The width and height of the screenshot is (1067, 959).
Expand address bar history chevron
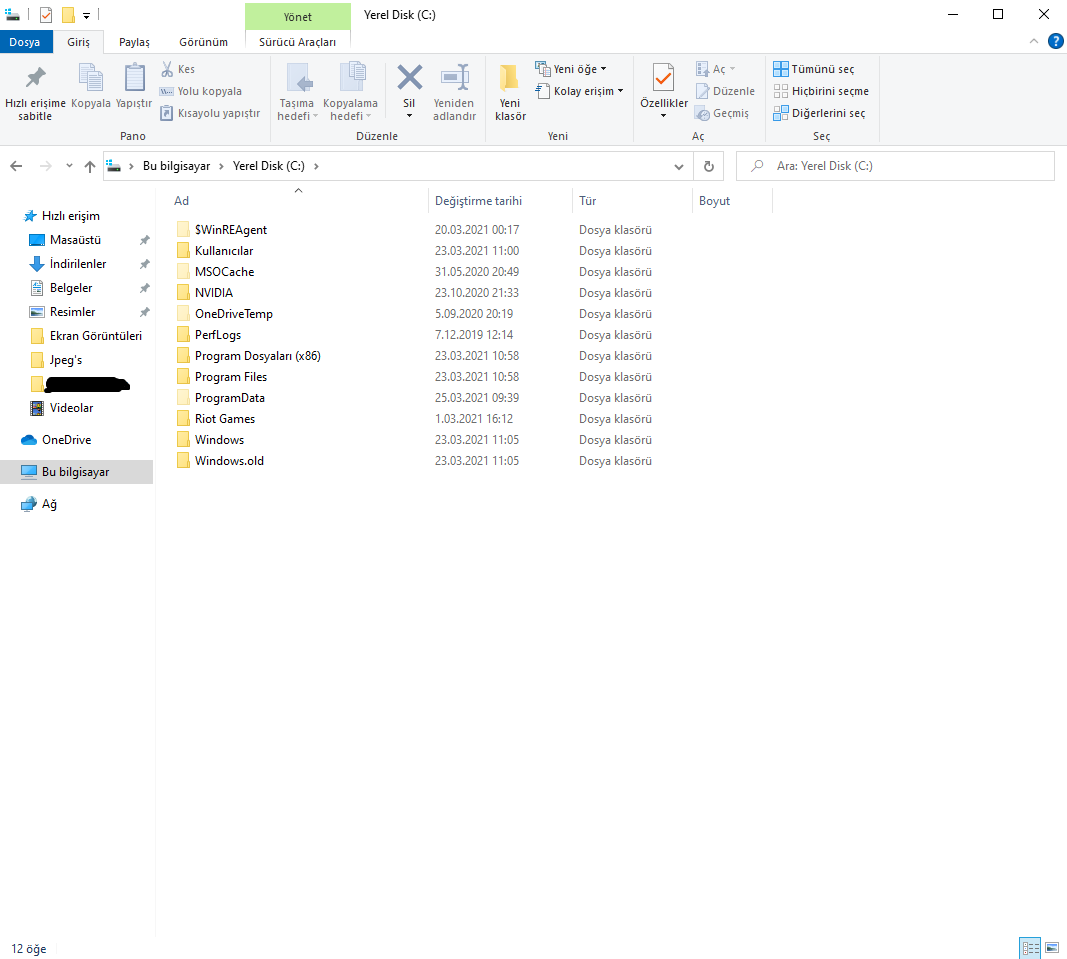(678, 166)
